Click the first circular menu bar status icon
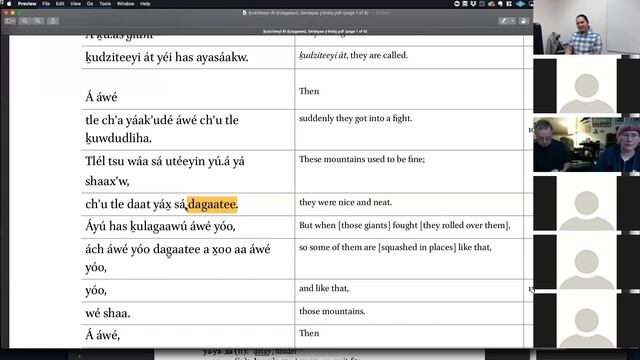The height and width of the screenshot is (360, 640). point(457,4)
